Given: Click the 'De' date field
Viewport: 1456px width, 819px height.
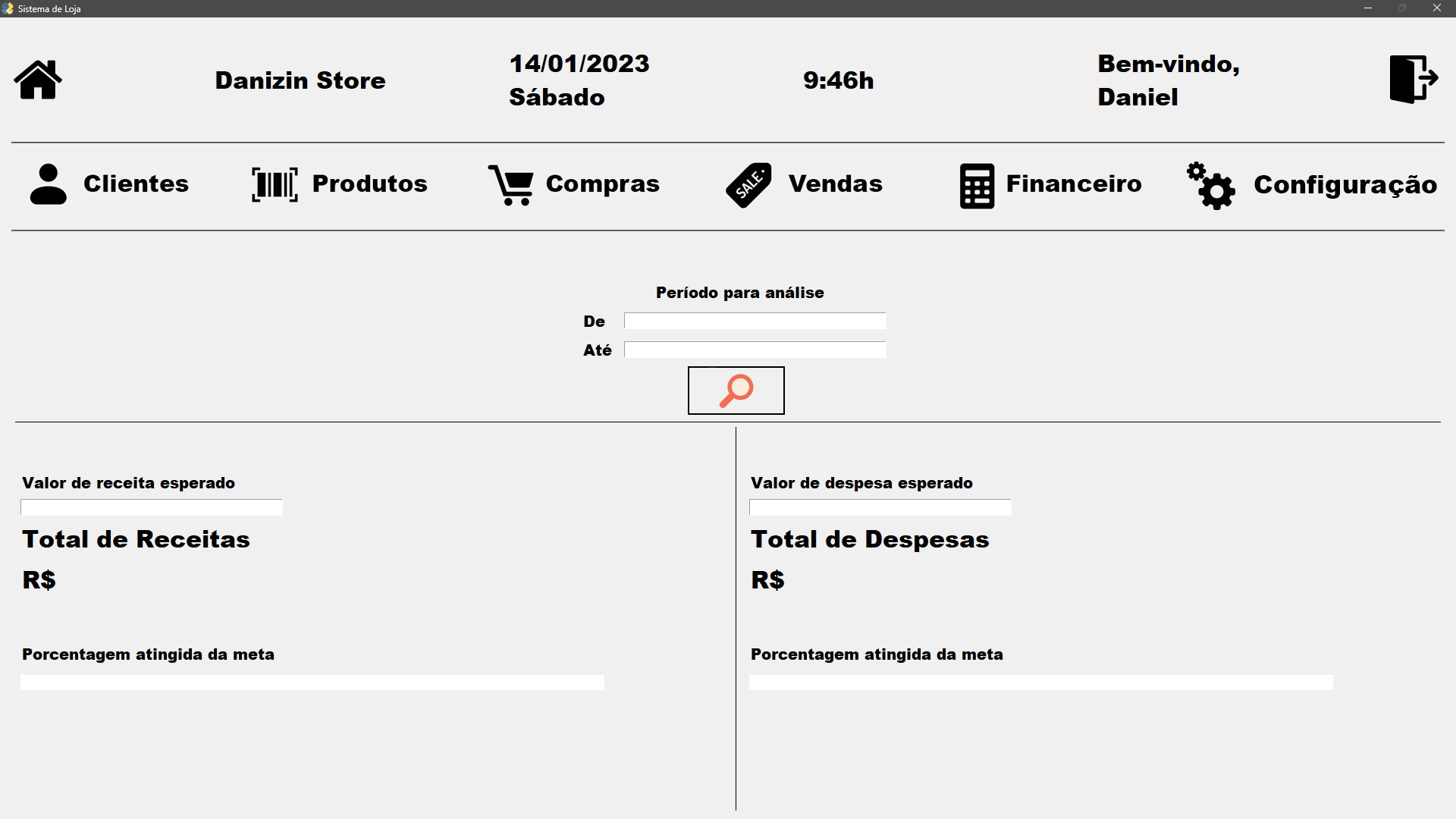Looking at the screenshot, I should (754, 321).
